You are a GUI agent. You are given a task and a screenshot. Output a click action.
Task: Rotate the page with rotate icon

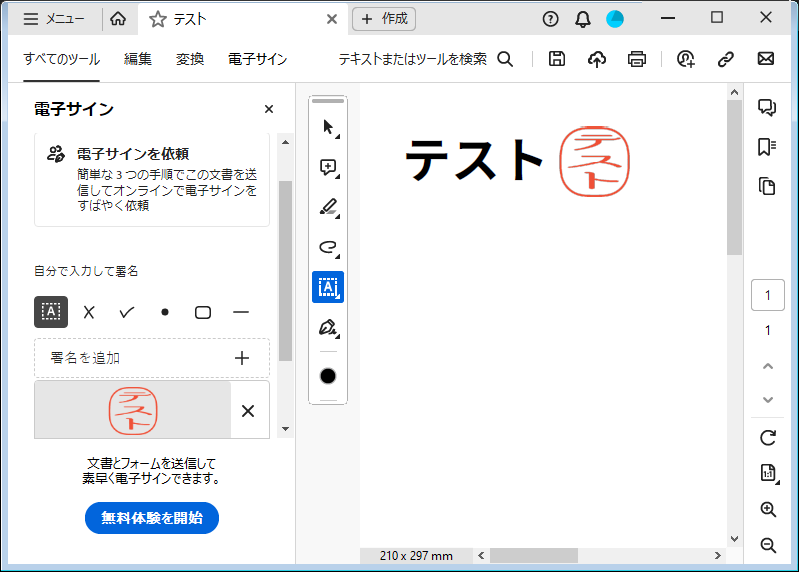[768, 437]
